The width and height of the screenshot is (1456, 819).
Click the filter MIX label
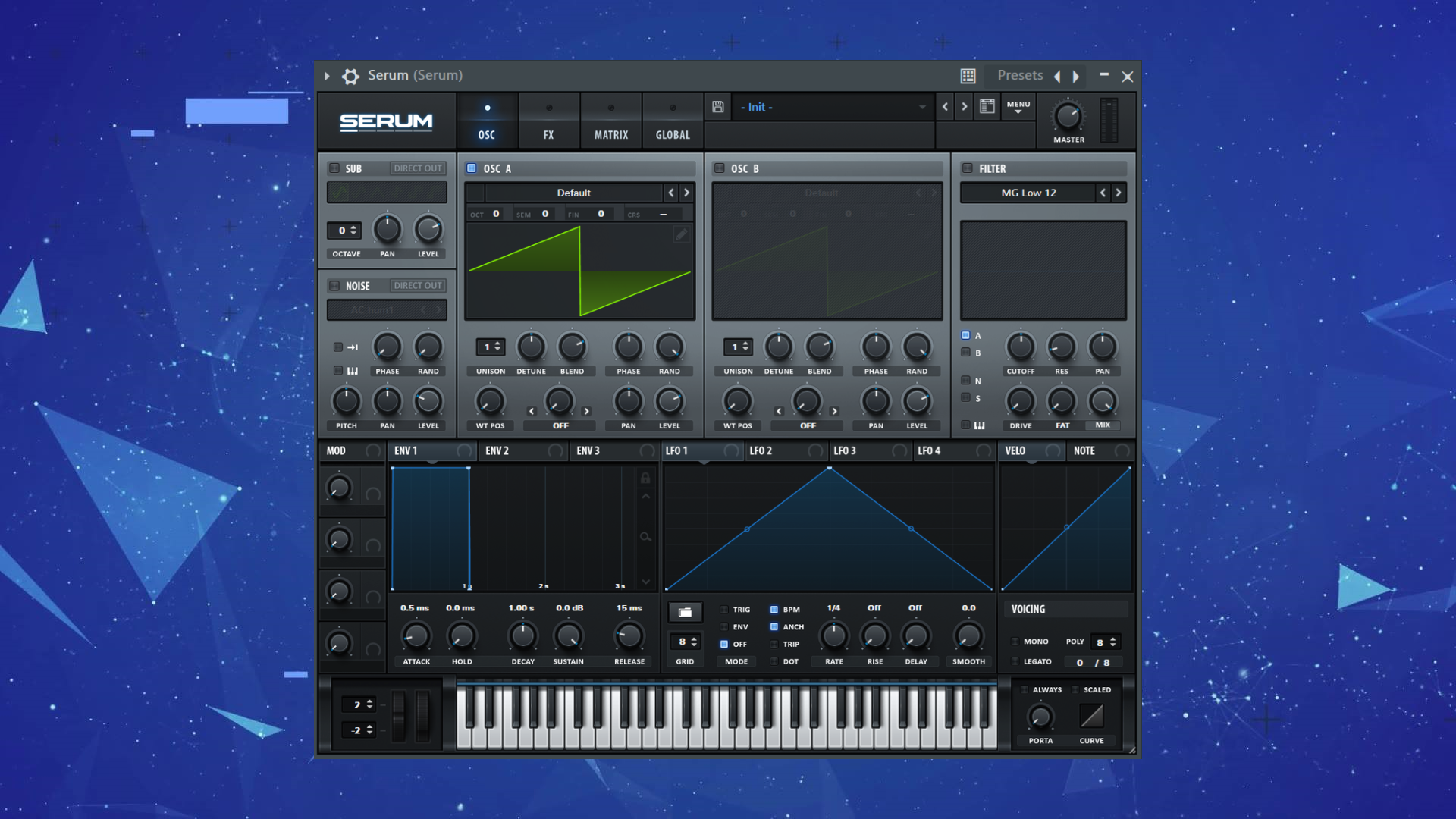coord(1103,425)
